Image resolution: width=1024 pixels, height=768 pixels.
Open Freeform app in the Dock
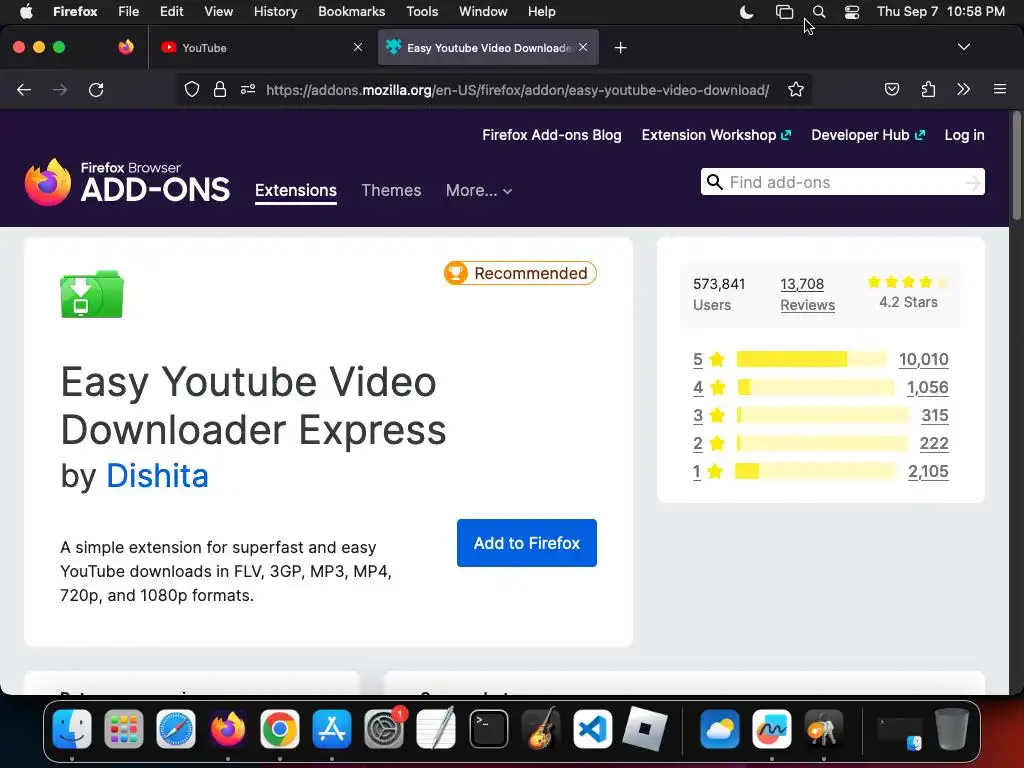[772, 729]
